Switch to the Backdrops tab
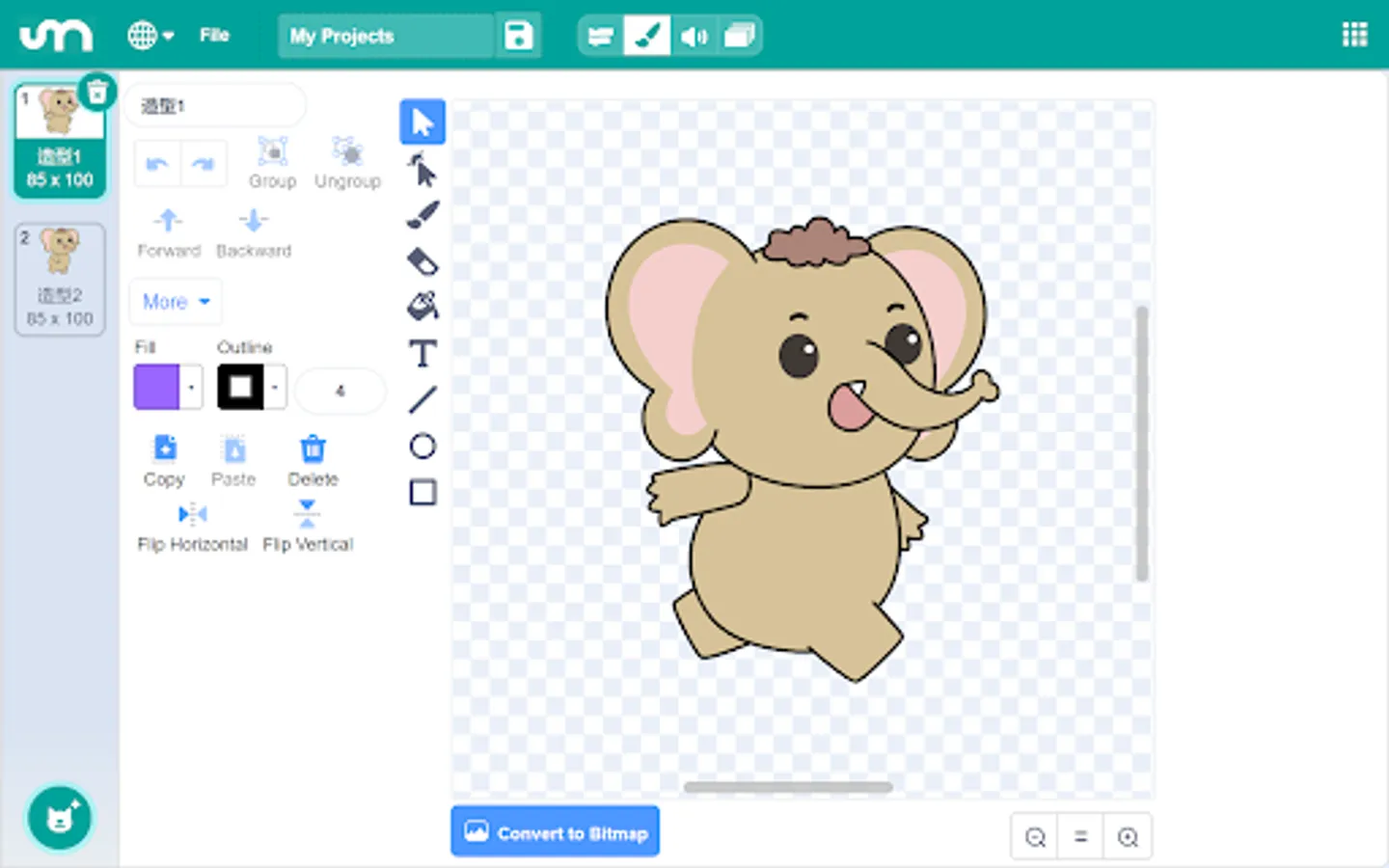The image size is (1389, 868). tap(740, 36)
